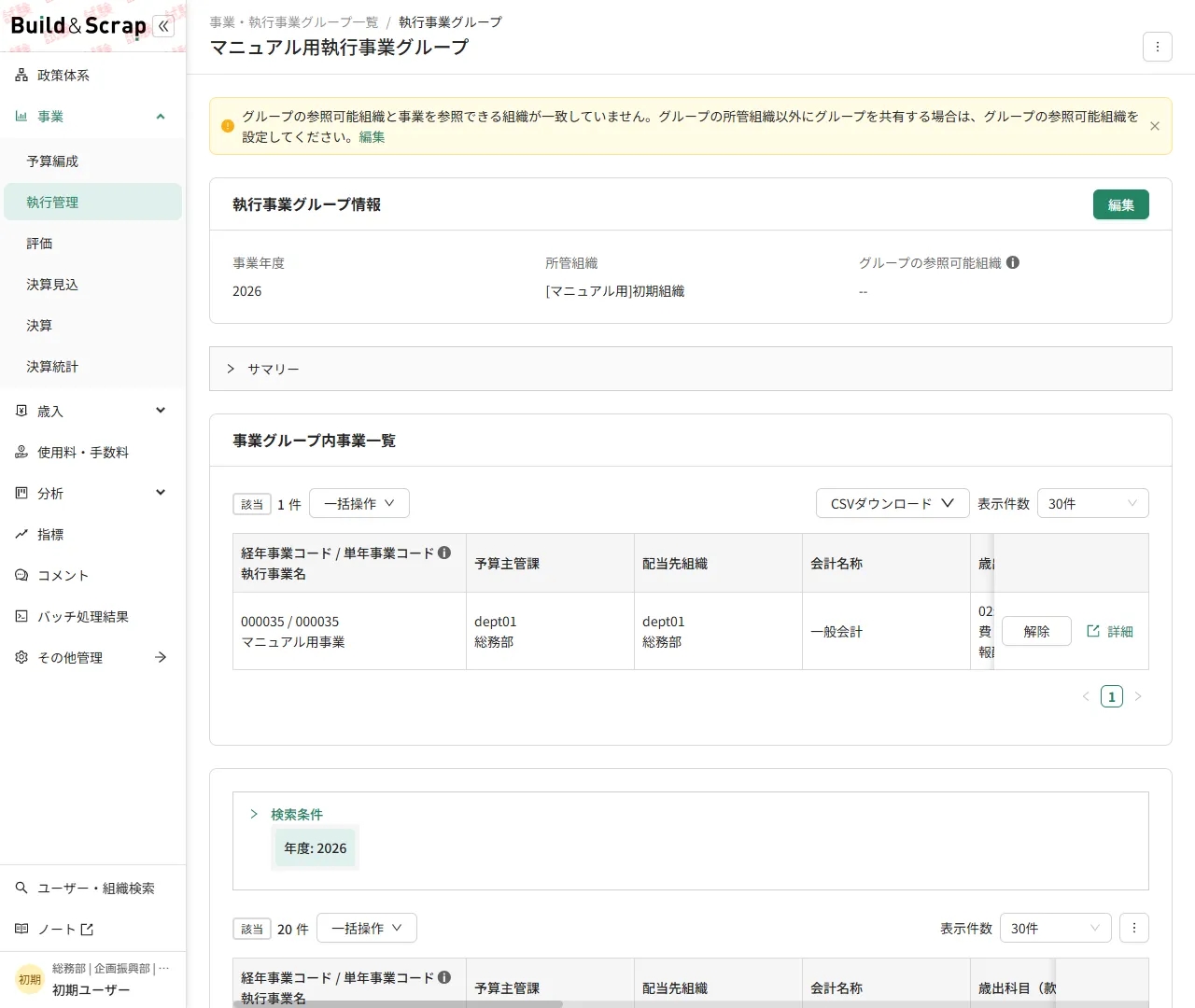
Task: Show info tooltip for グループの参照可能組織
Action: pyautogui.click(x=1013, y=262)
